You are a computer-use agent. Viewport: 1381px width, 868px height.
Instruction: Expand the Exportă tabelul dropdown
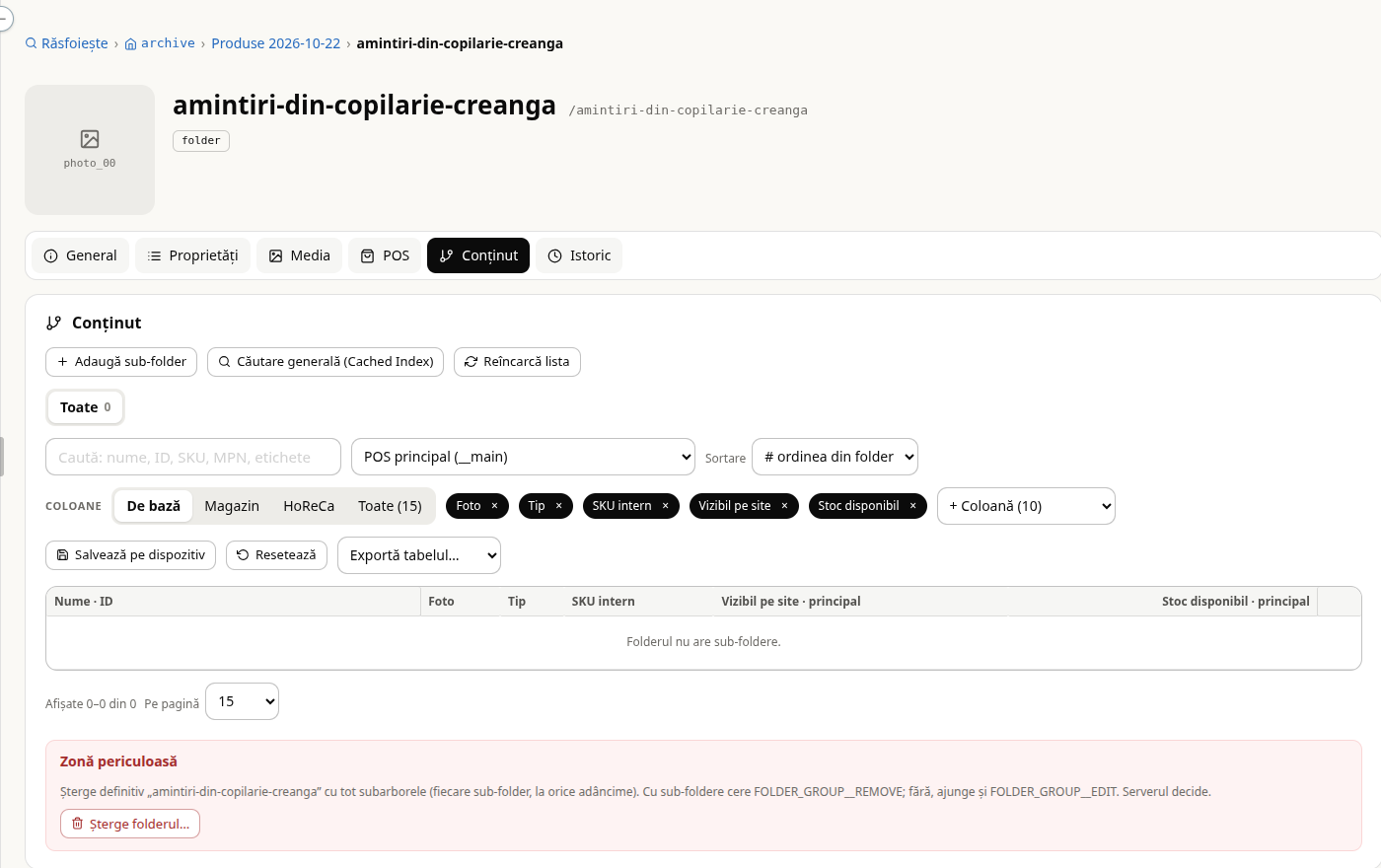point(419,555)
